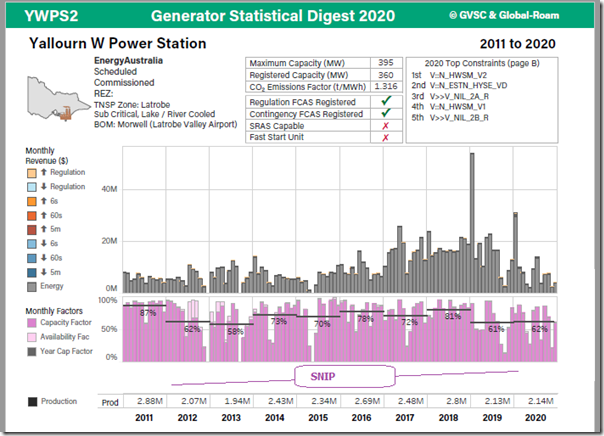Click the 2015 year axis label
Image resolution: width=604 pixels, height=436 pixels.
point(318,418)
